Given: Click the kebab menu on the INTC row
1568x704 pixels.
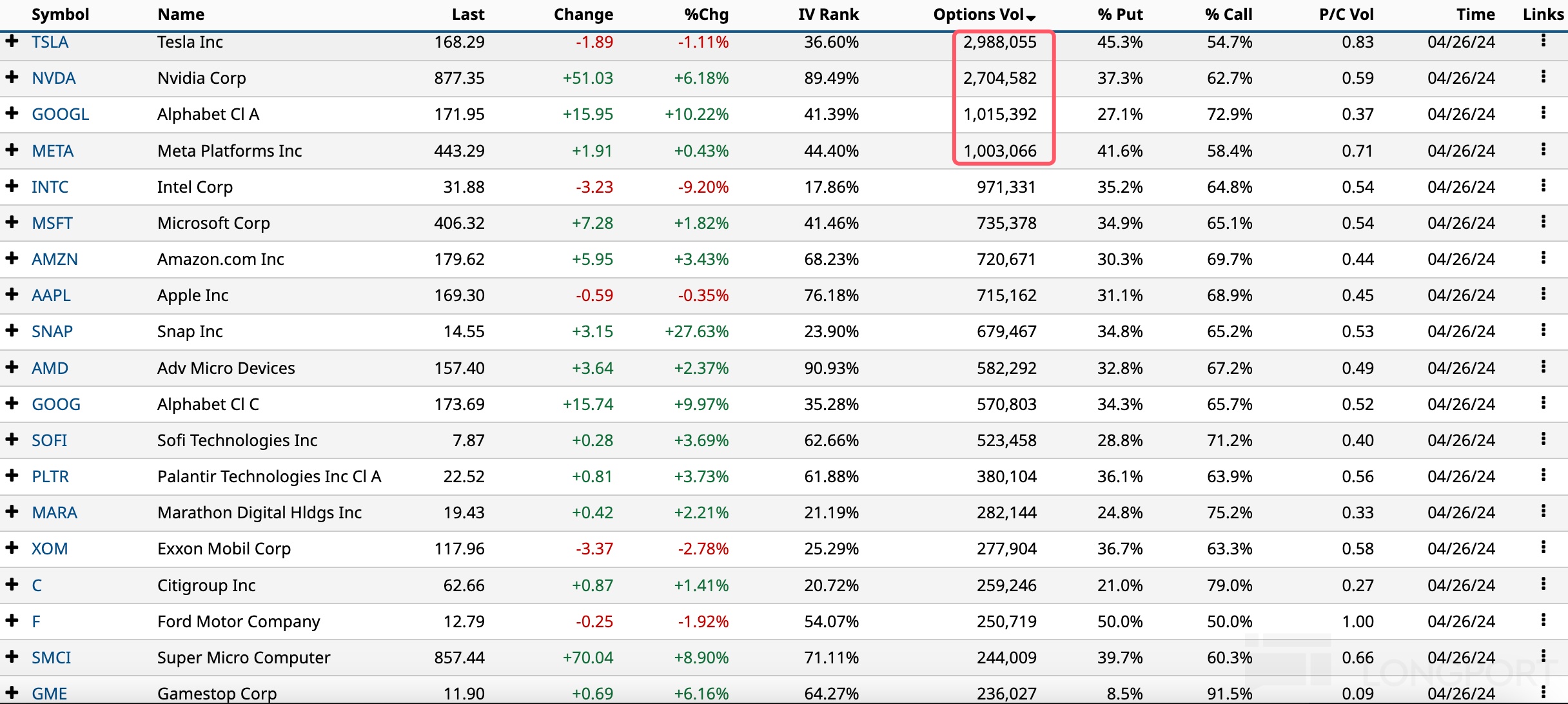Looking at the screenshot, I should [x=1543, y=186].
